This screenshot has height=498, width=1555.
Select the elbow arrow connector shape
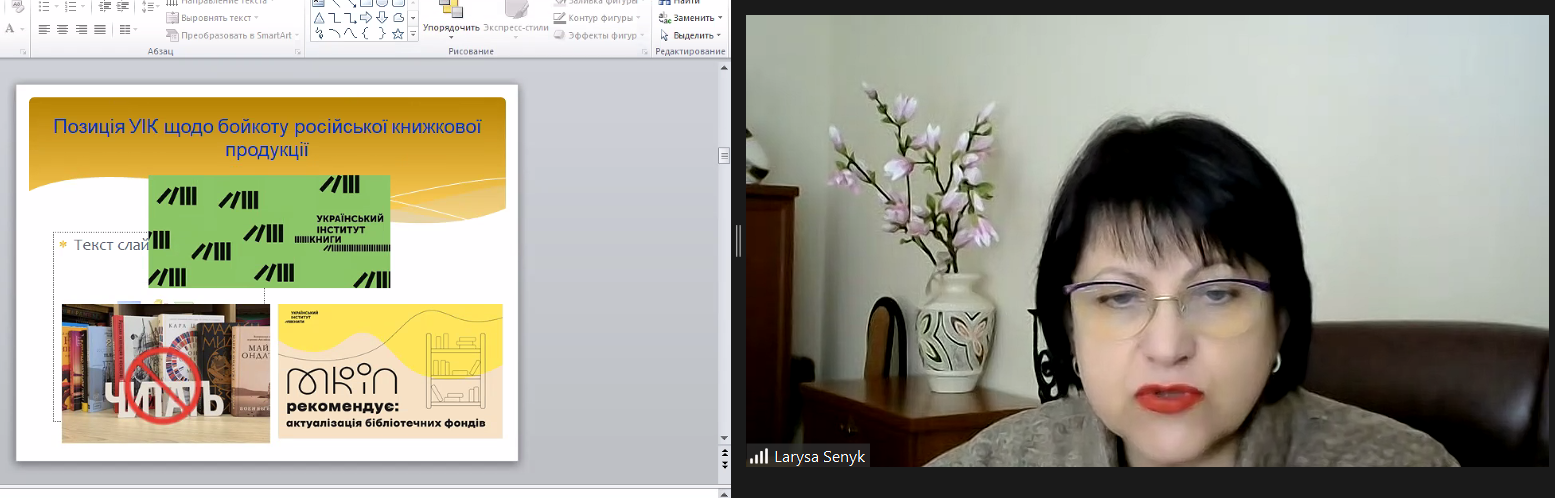pos(350,18)
